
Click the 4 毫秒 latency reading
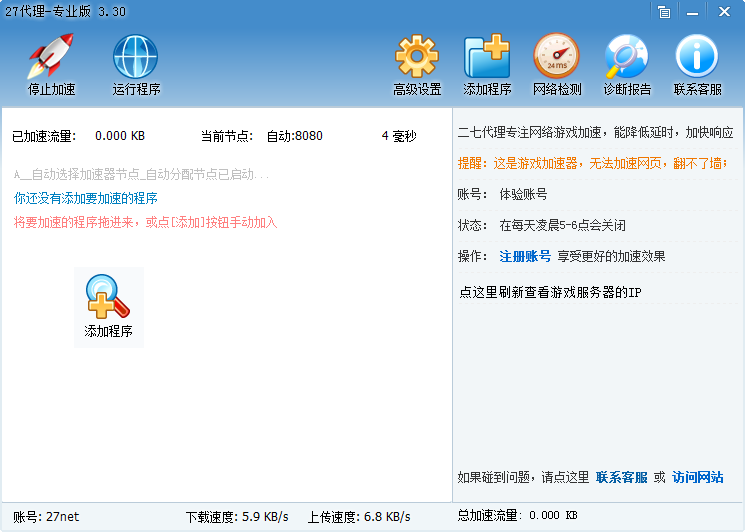coord(398,136)
